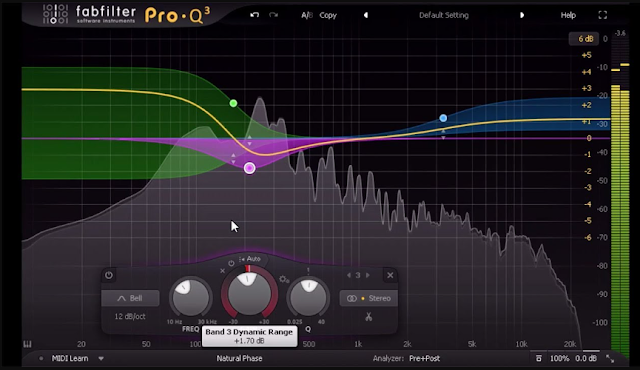
Task: Go to previous preset arrow
Action: coord(366,15)
